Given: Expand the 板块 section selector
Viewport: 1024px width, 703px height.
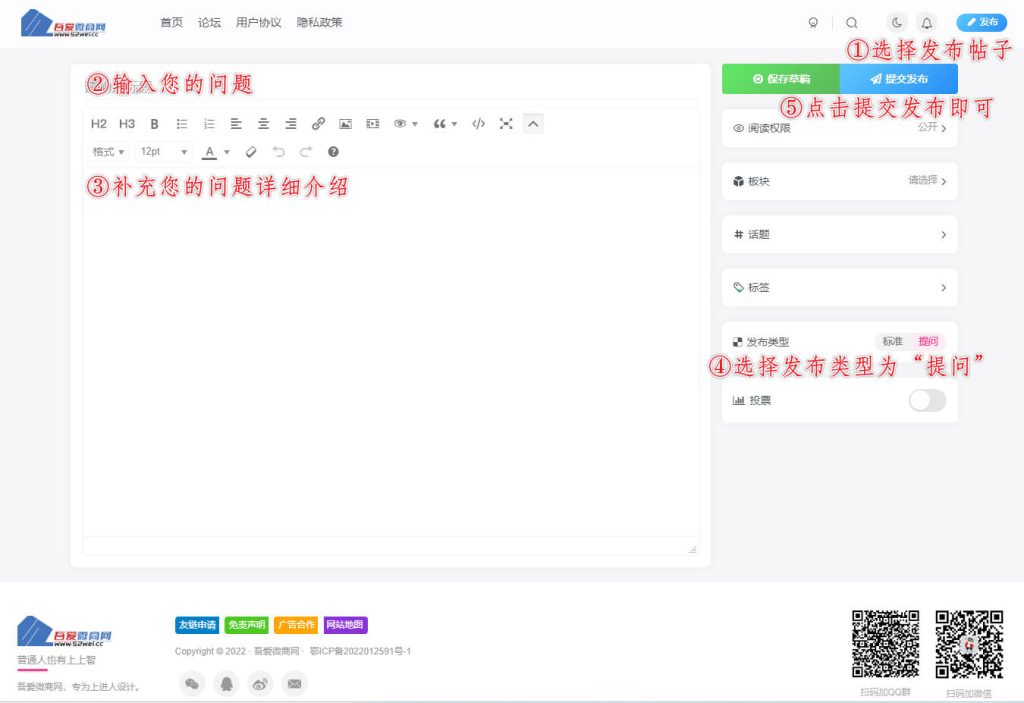Looking at the screenshot, I should point(839,181).
